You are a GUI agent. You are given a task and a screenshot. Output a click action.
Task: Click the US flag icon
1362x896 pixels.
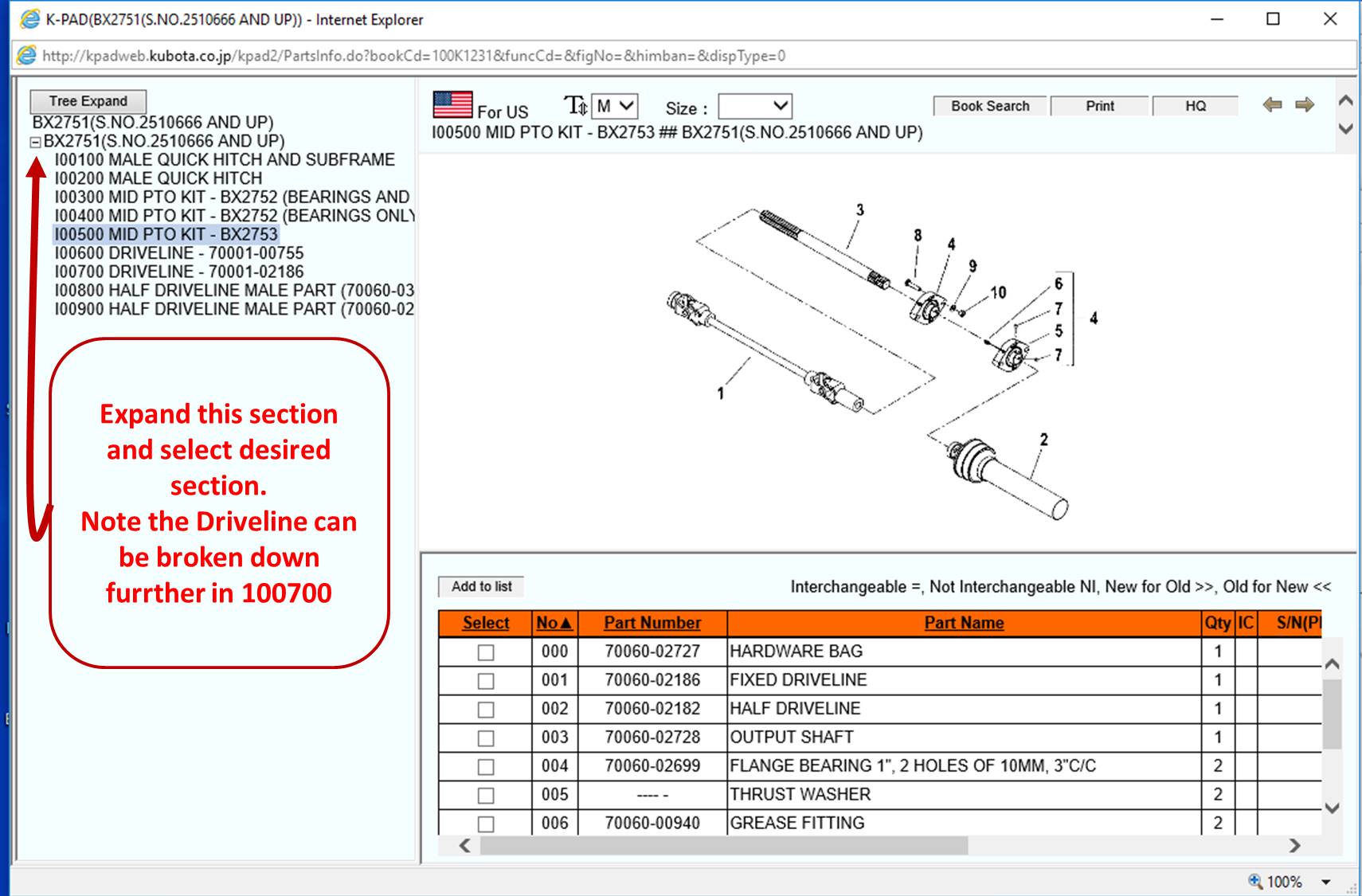point(452,105)
